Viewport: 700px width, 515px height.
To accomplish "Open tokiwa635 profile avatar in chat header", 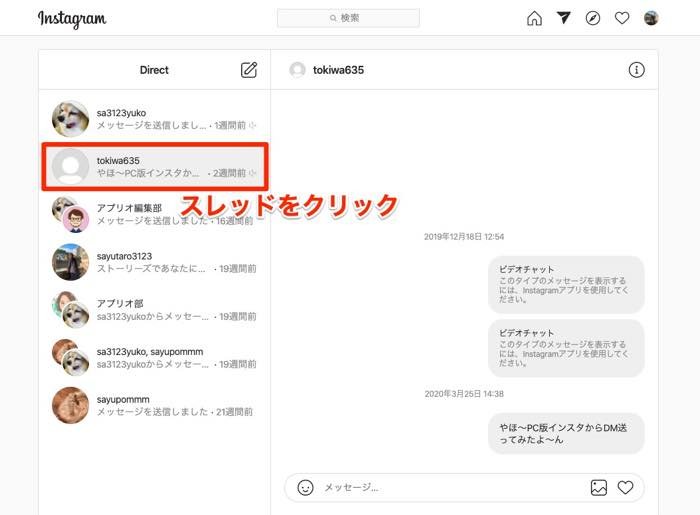I will click(297, 70).
